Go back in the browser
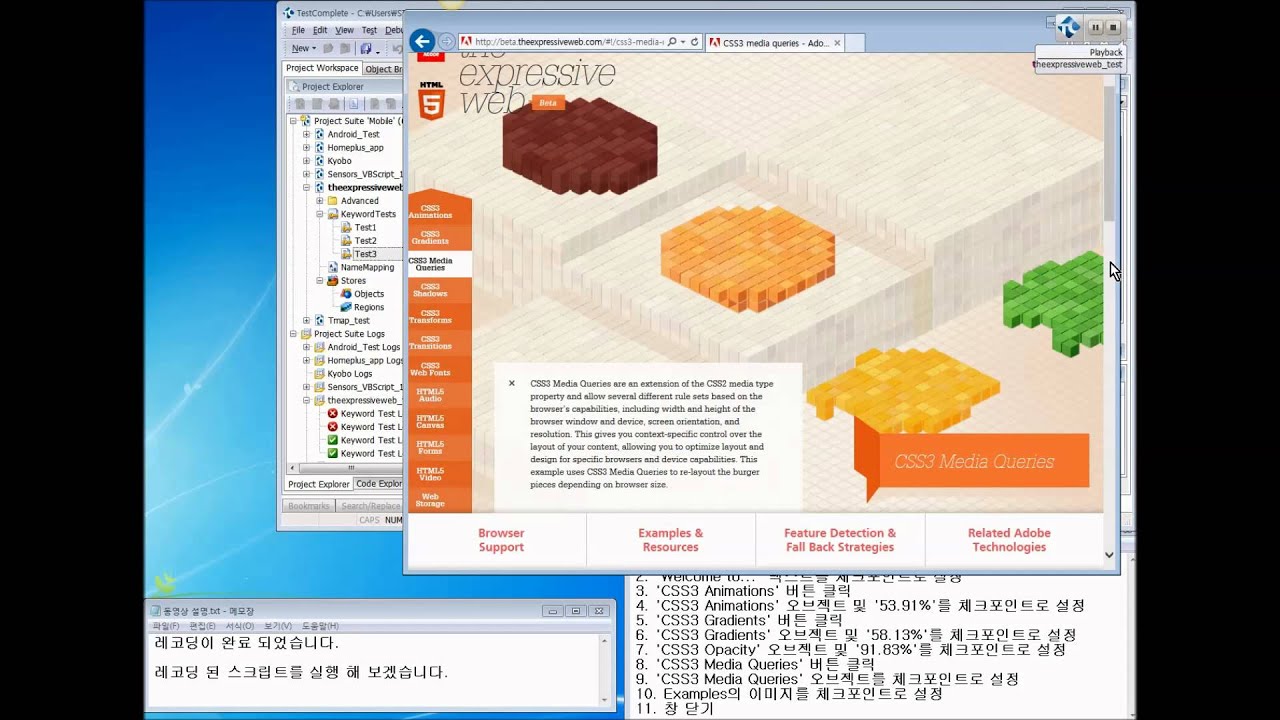Image resolution: width=1280 pixels, height=720 pixels. point(422,41)
